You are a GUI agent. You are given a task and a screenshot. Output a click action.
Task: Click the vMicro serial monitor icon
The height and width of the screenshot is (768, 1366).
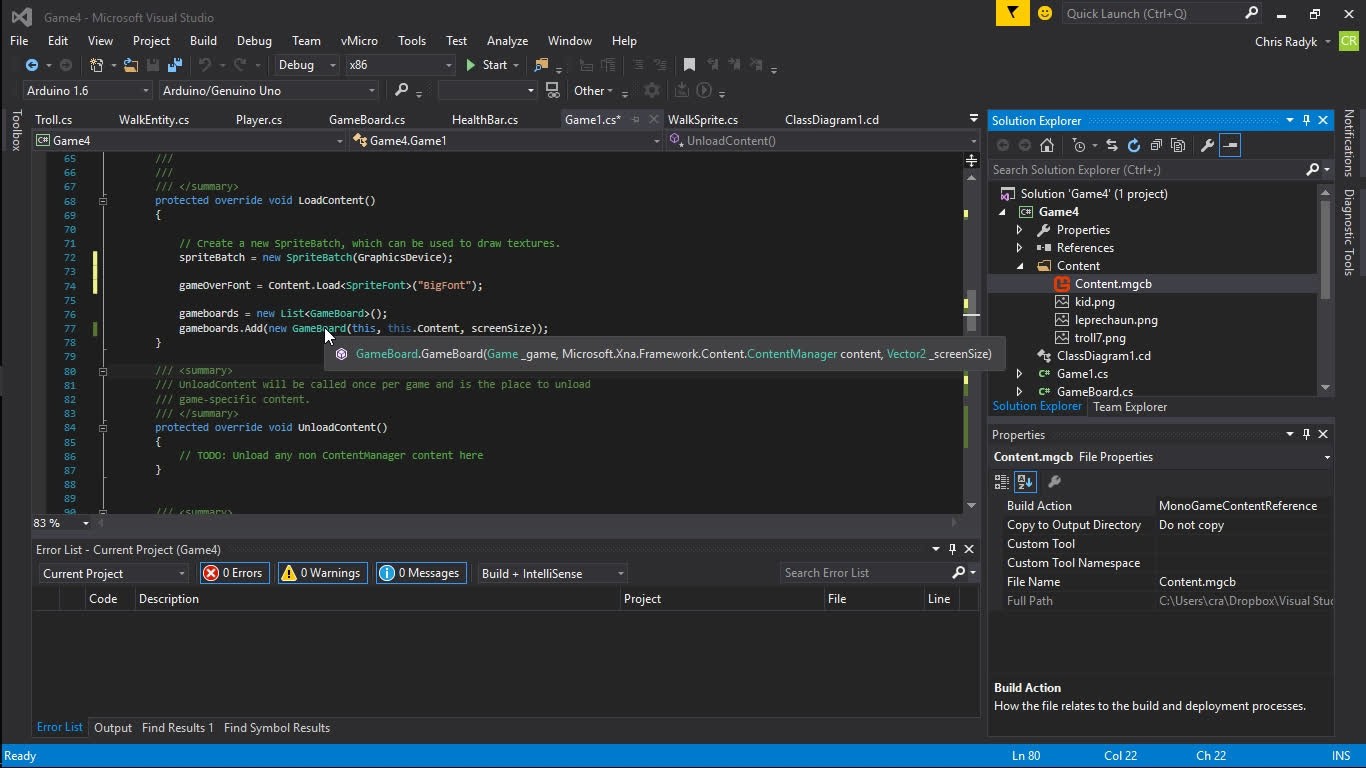552,90
